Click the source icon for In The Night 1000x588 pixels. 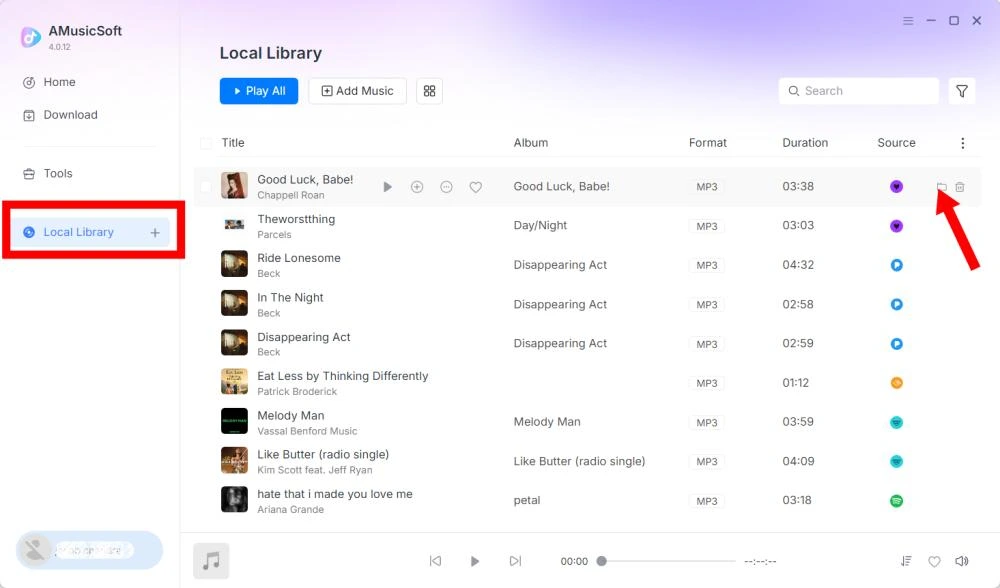tap(897, 305)
